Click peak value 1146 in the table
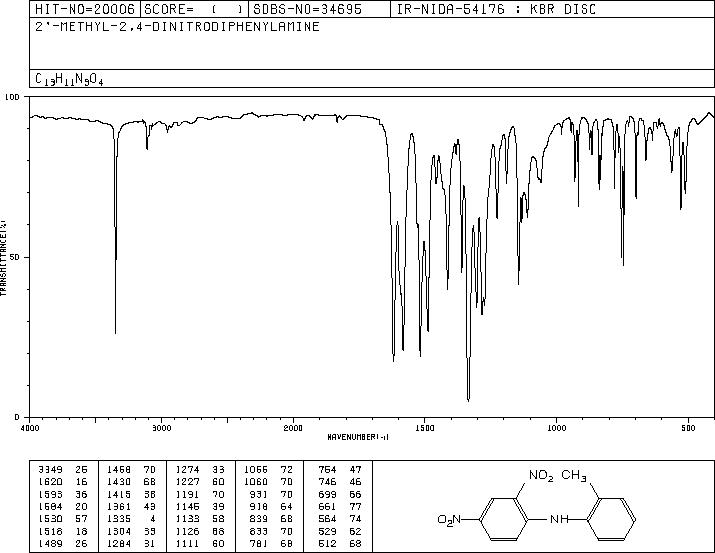The height and width of the screenshot is (553, 715). 187,506
